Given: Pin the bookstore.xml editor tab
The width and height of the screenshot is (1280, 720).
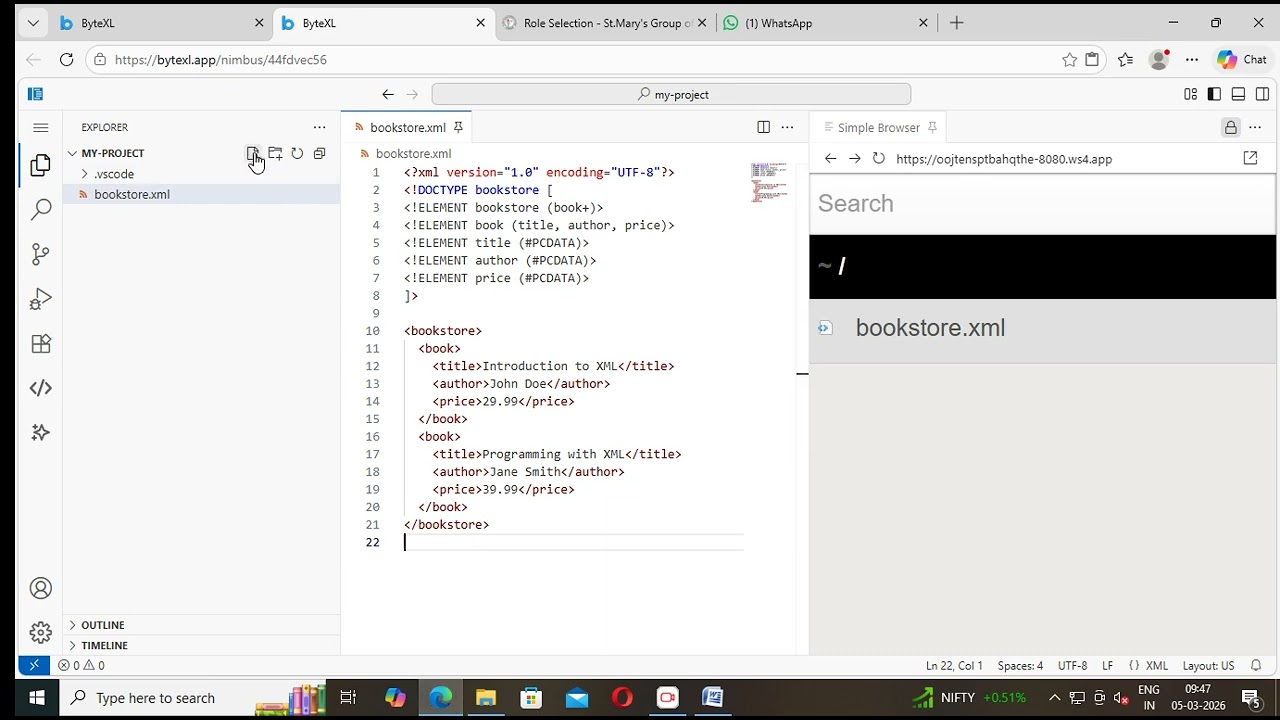Looking at the screenshot, I should click(x=458, y=127).
